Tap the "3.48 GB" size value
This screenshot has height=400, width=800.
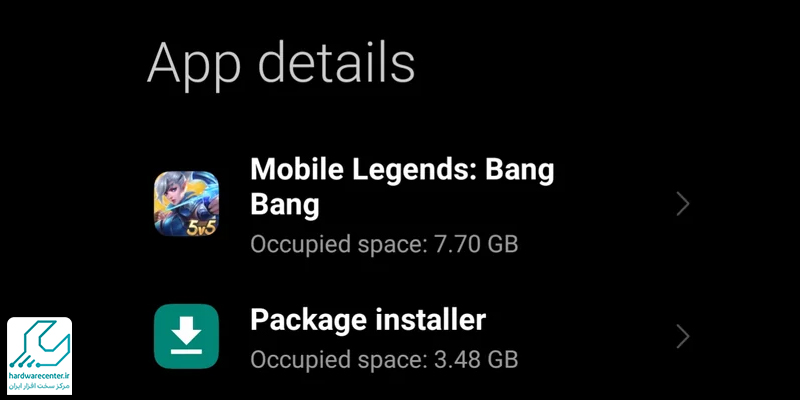tap(476, 359)
